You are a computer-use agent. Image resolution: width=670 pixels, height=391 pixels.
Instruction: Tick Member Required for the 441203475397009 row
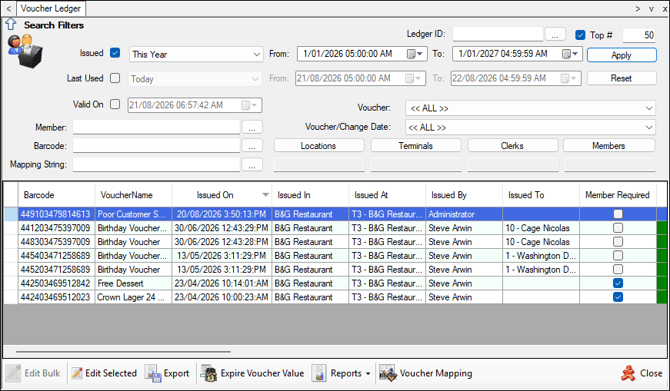click(x=618, y=228)
